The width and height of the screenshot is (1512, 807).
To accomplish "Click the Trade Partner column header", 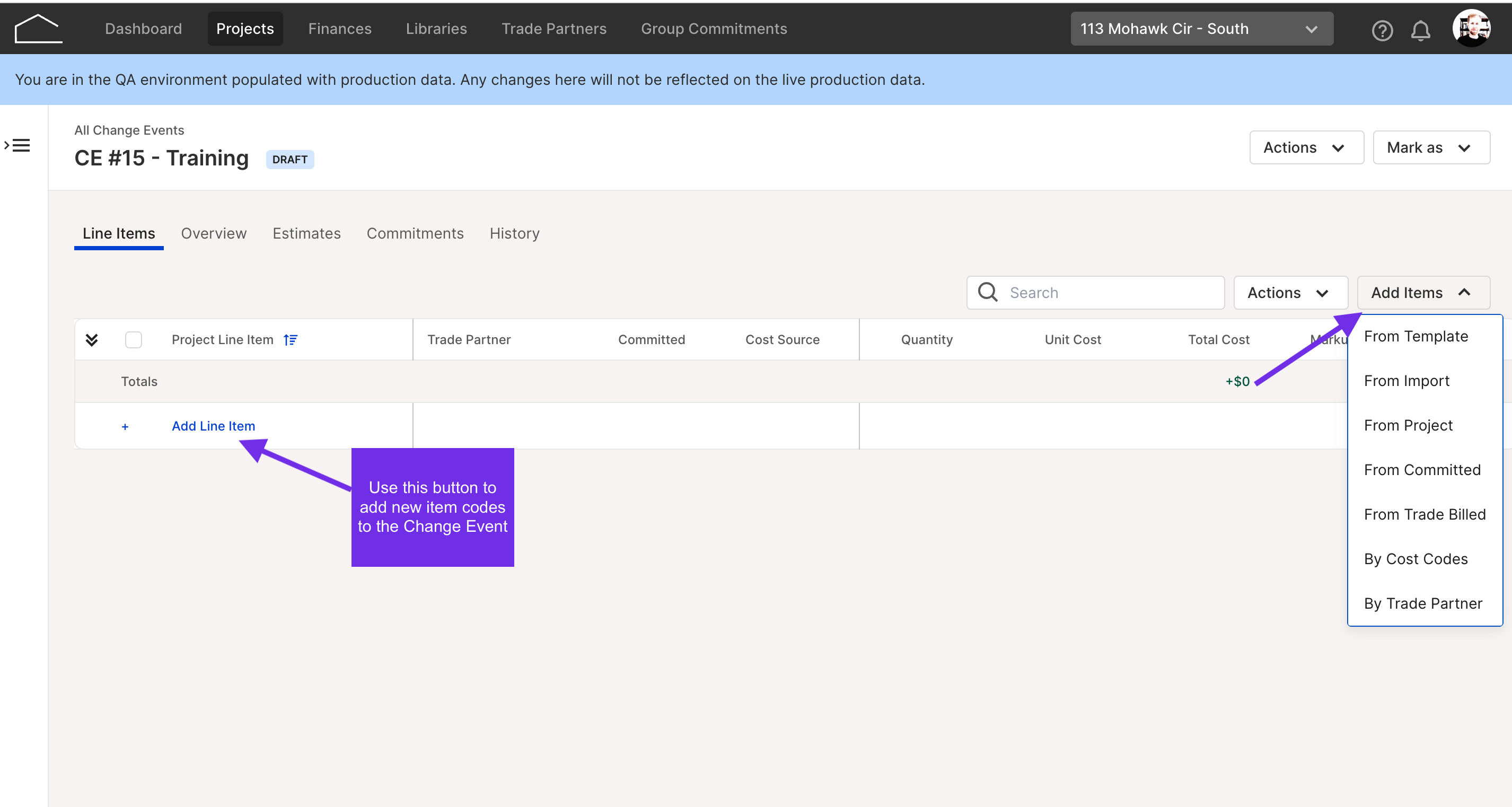I will click(469, 340).
